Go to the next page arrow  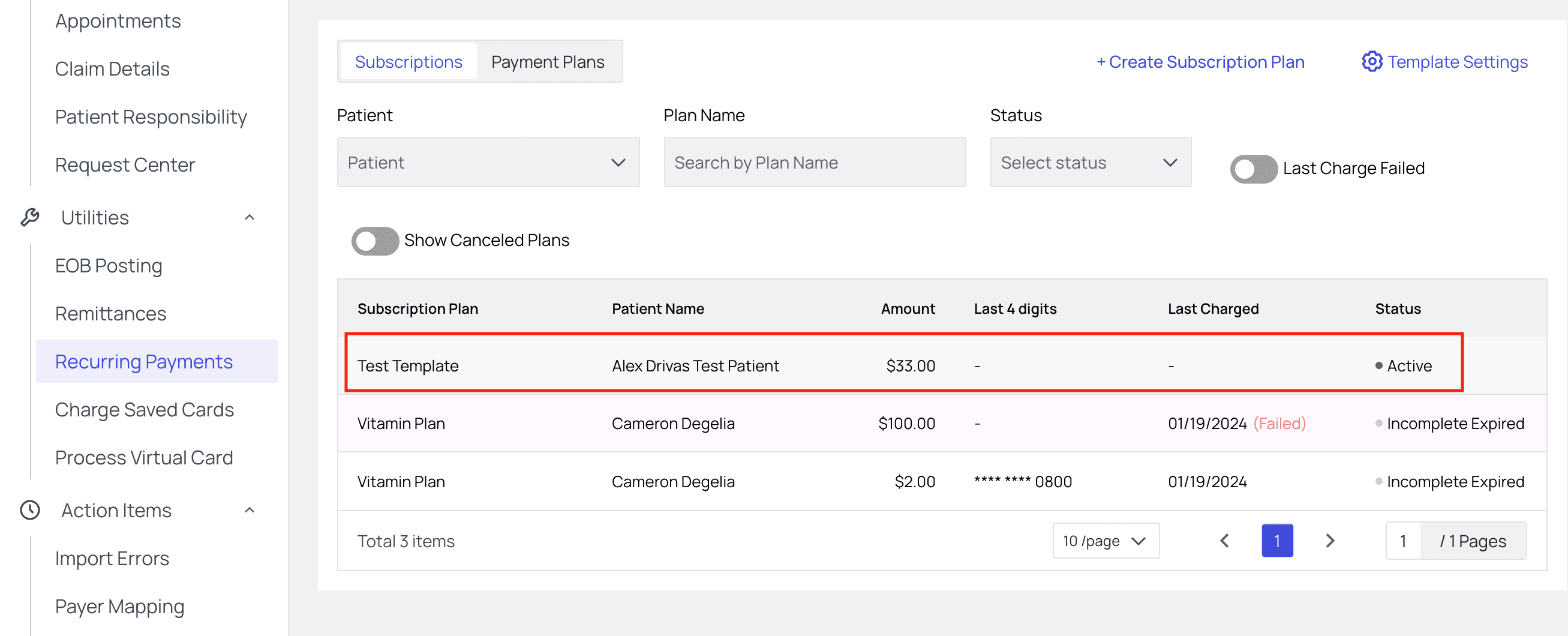pyautogui.click(x=1330, y=541)
